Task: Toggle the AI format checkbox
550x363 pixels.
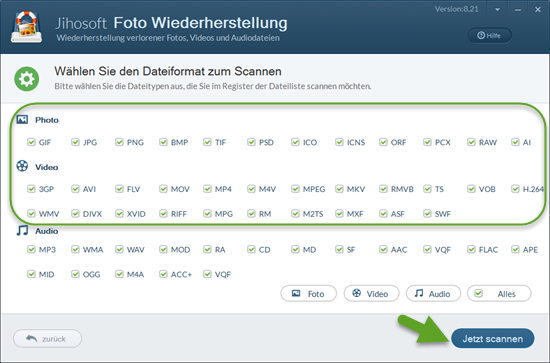Action: pyautogui.click(x=515, y=142)
